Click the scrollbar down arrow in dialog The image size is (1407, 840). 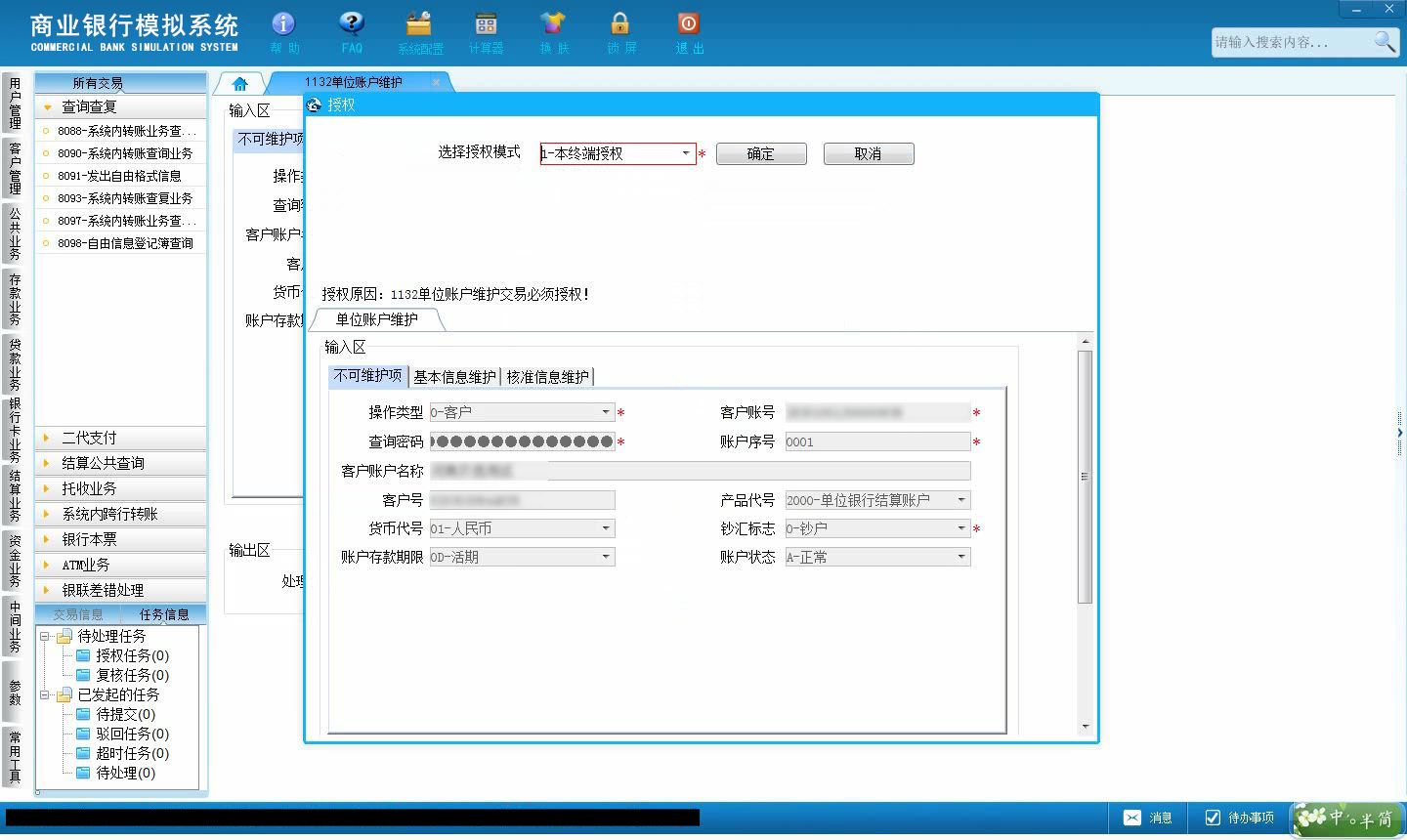coord(1085,727)
